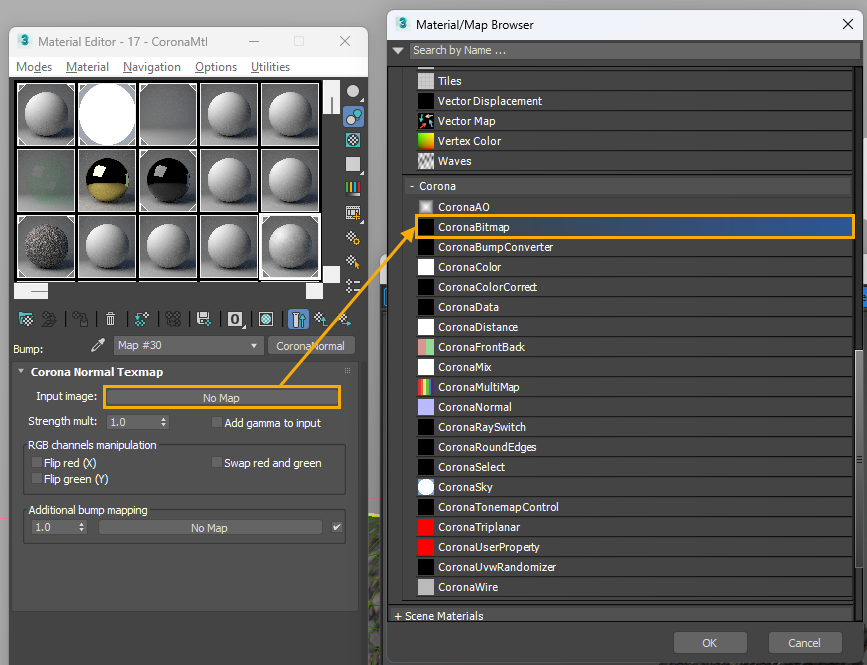This screenshot has height=665, width=867.
Task: Collapse the Corona group in browser
Action: point(412,187)
